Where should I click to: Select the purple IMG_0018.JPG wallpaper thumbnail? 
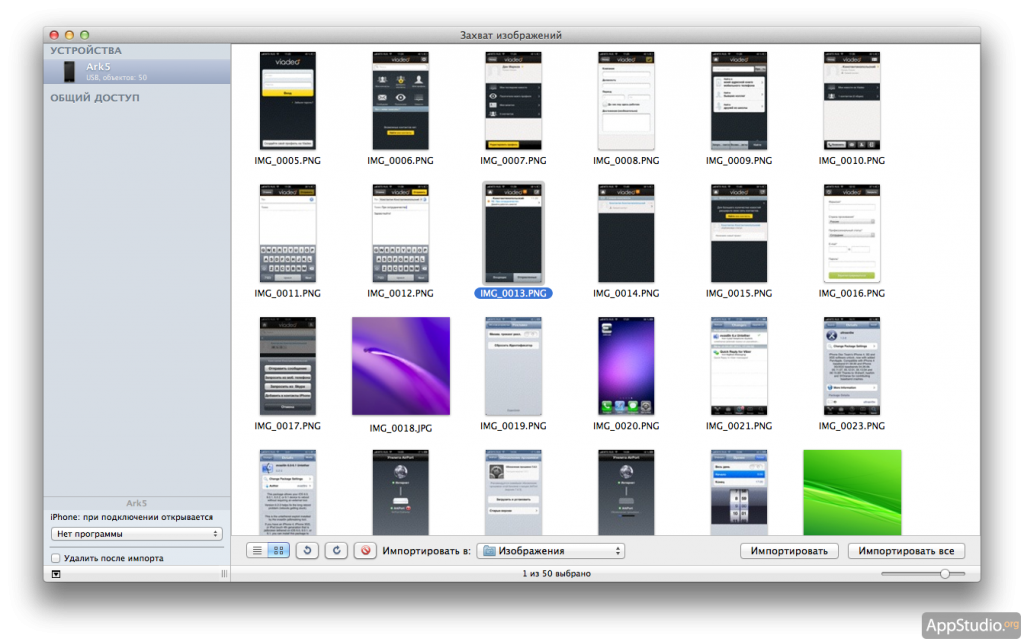[x=401, y=366]
